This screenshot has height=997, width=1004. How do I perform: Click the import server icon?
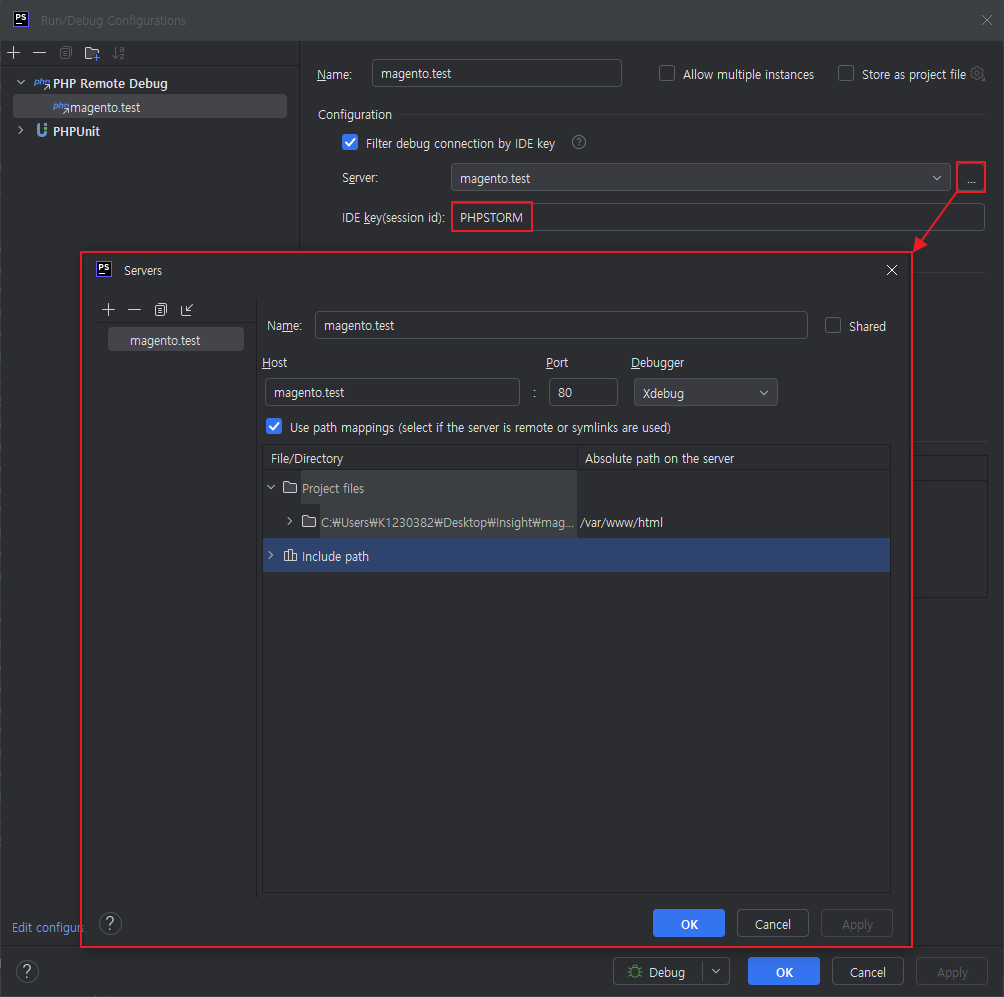click(x=187, y=310)
